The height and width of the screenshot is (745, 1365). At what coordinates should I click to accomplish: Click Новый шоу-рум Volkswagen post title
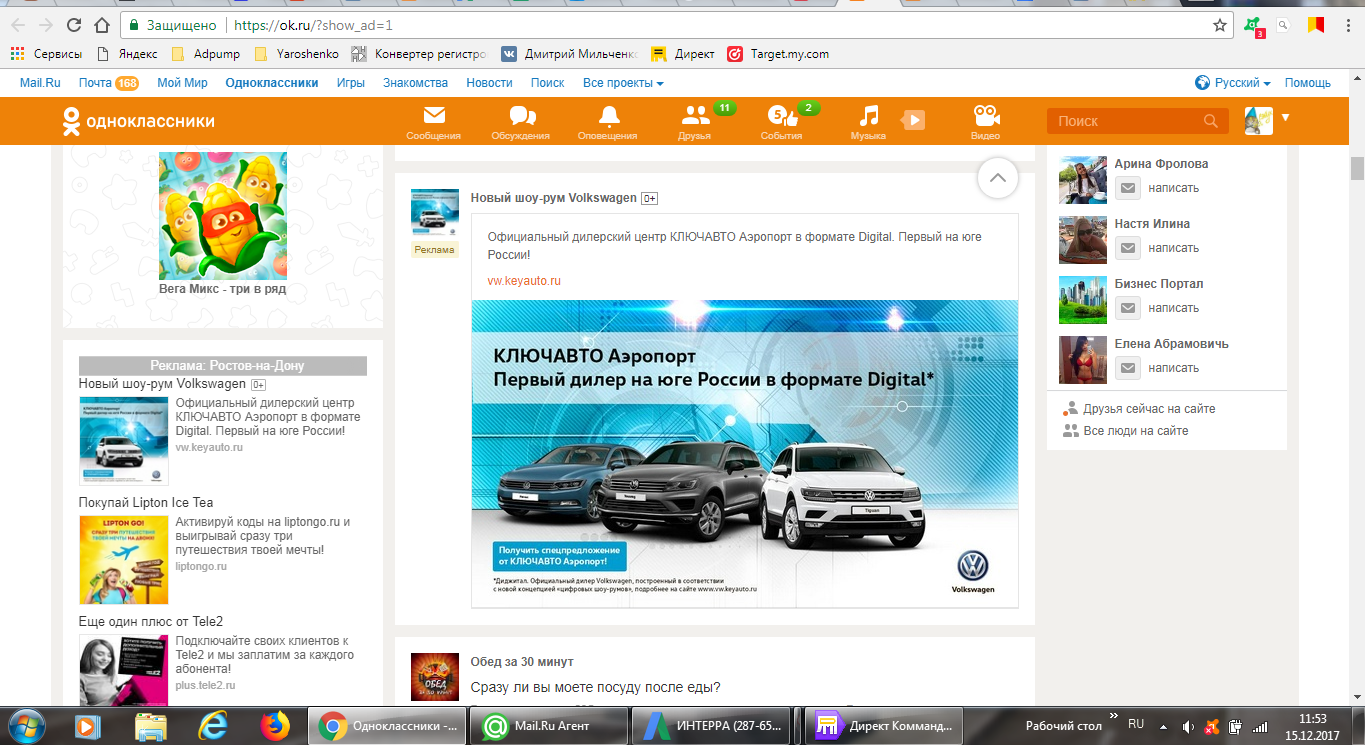click(553, 198)
